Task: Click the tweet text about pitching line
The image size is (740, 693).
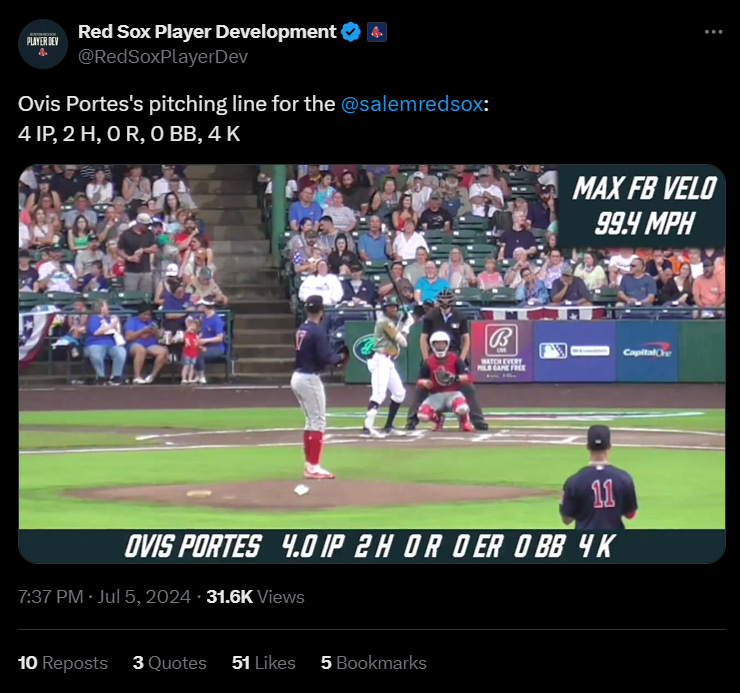Action: (253, 119)
